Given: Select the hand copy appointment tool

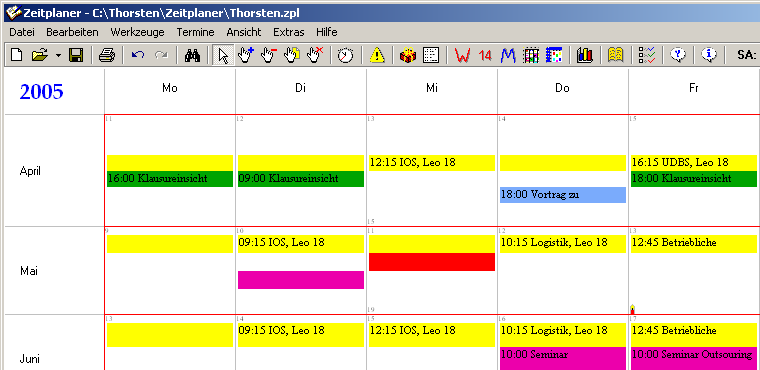Looking at the screenshot, I should tap(292, 55).
